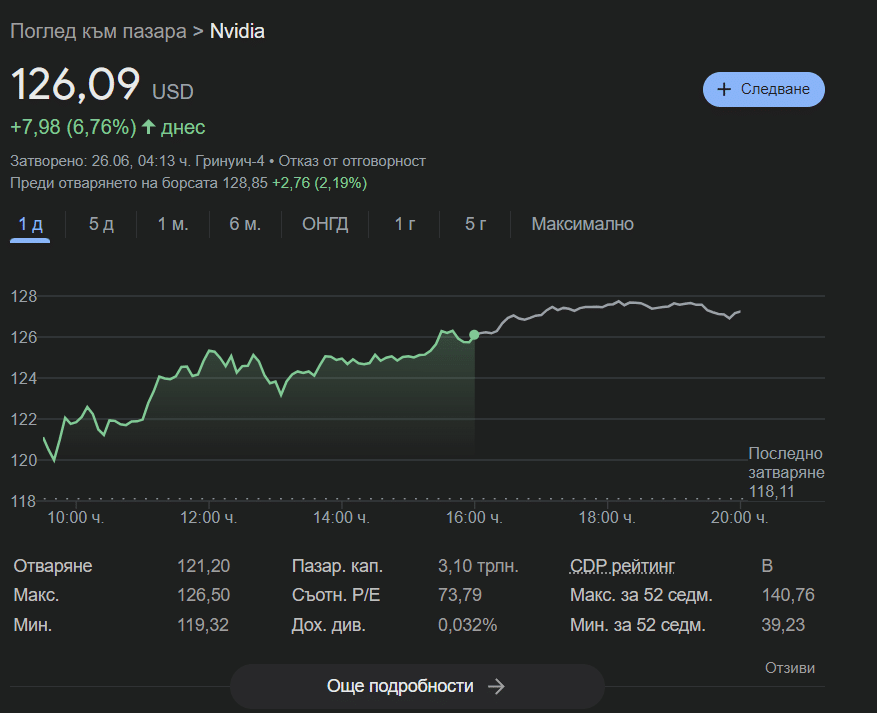Click the Пазар. кап. label
877x713 pixels.
(337, 566)
